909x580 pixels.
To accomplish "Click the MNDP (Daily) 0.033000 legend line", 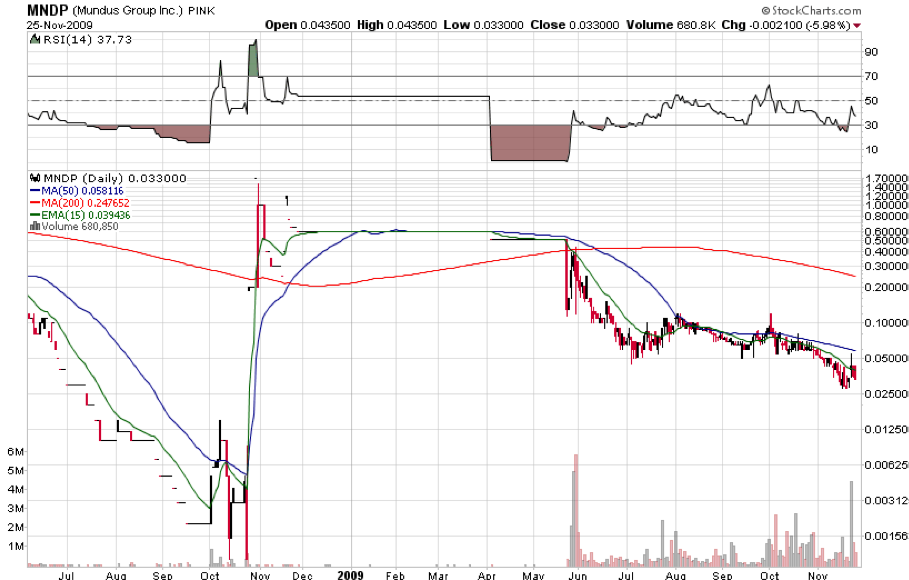I will (108, 178).
